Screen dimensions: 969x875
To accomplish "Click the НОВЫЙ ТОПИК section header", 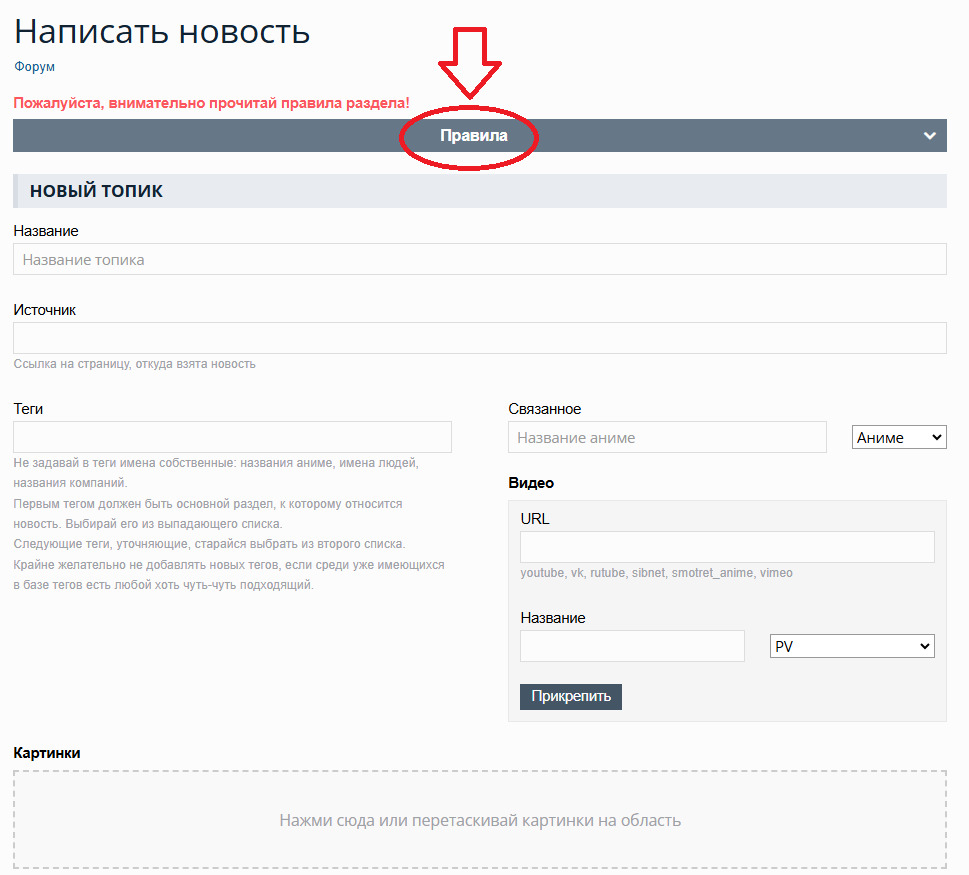I will [96, 191].
